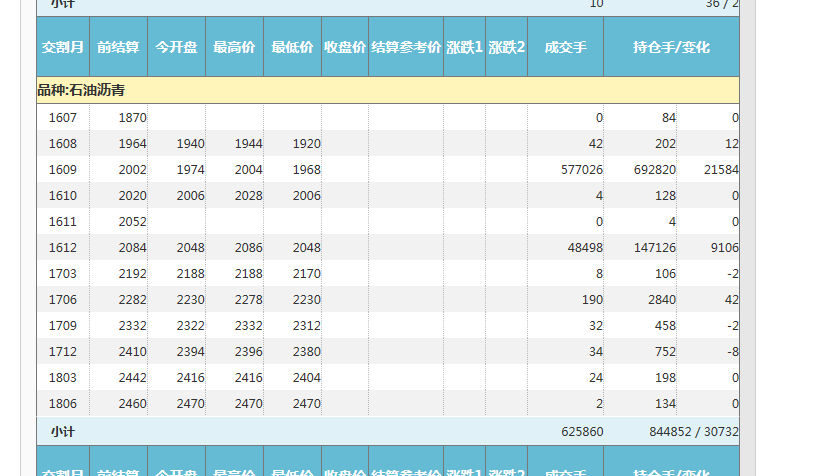Viewport: 822px width, 476px height.
Task: Click the 最低价 column header
Action: 292,47
